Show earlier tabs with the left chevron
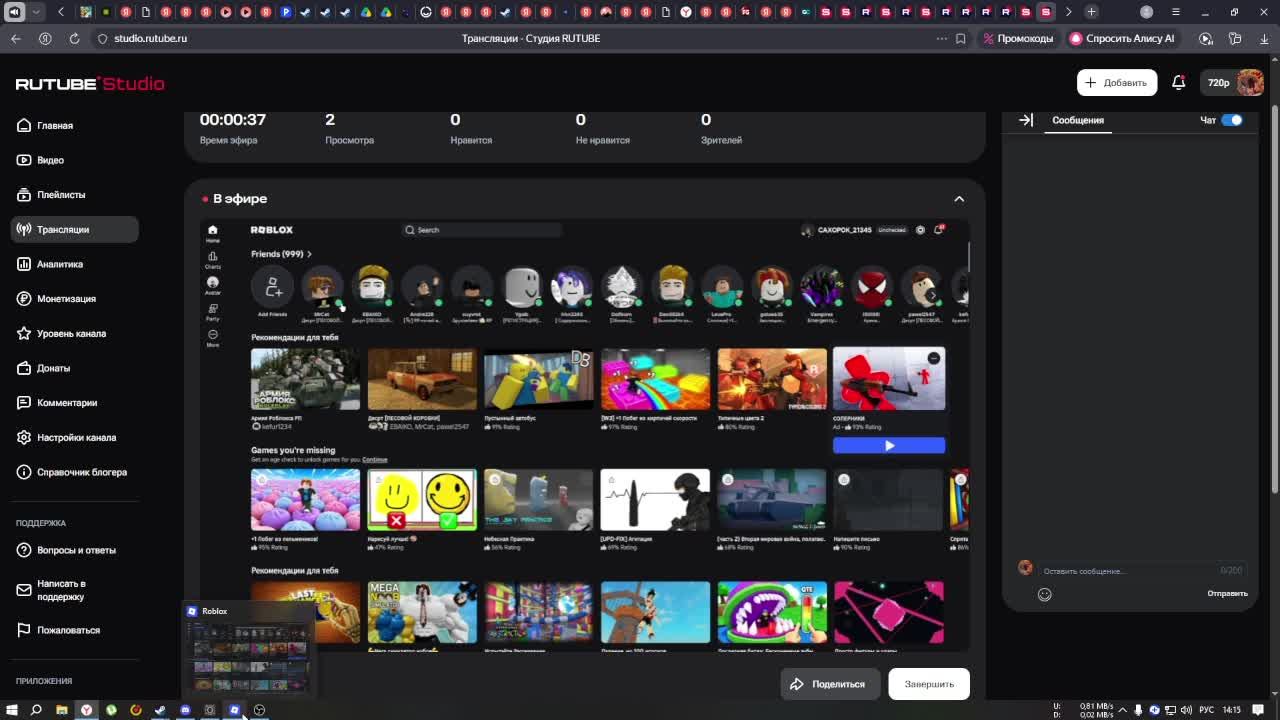 pos(61,12)
